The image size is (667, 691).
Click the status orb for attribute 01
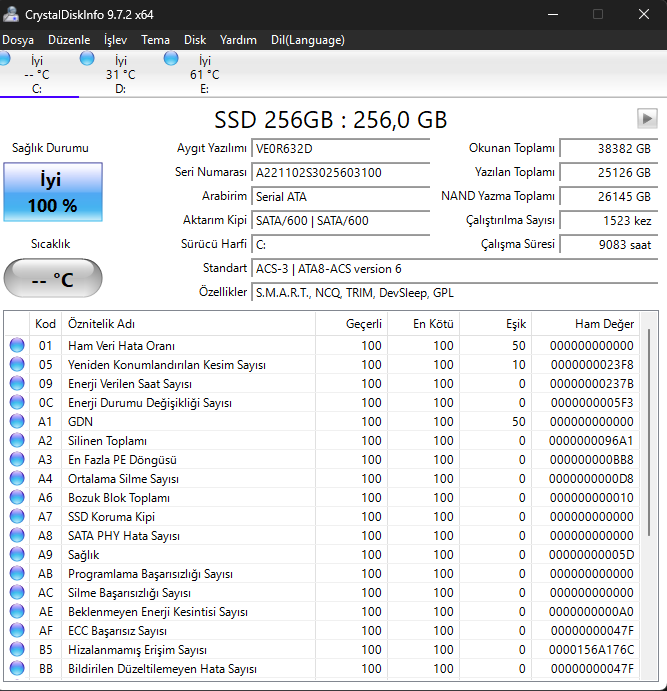tap(17, 345)
